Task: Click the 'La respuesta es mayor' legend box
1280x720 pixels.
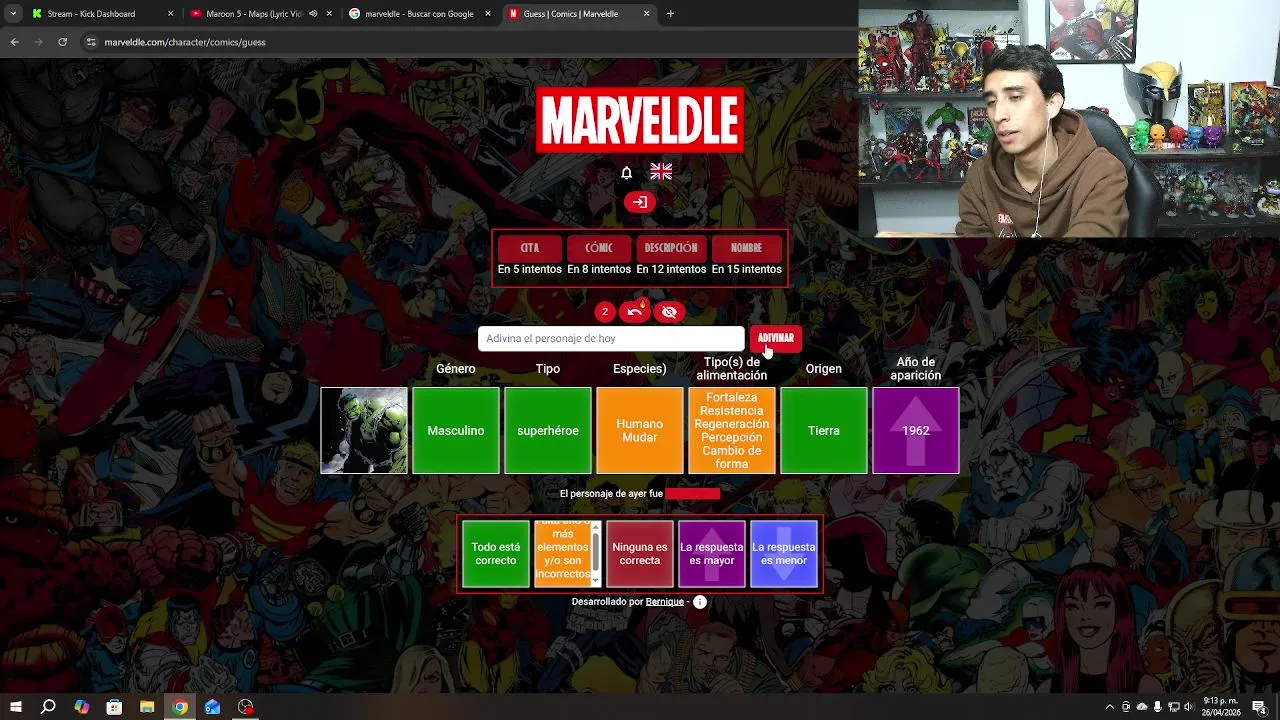Action: coord(712,554)
